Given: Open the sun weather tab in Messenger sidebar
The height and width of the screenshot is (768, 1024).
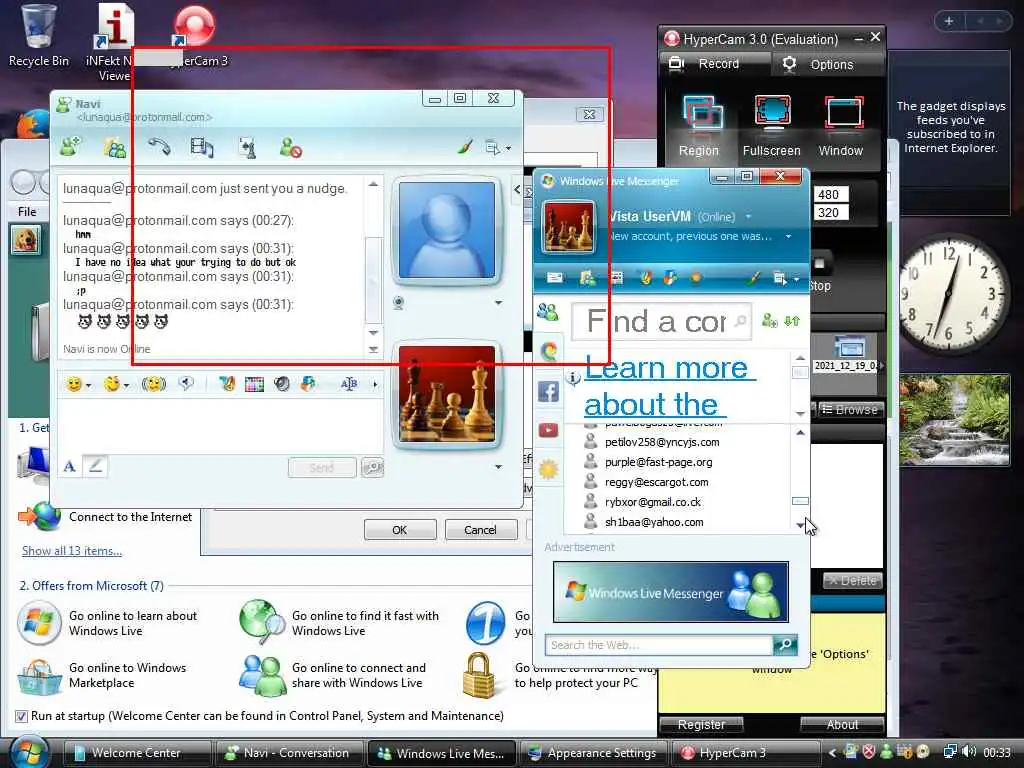Looking at the screenshot, I should pyautogui.click(x=549, y=468).
